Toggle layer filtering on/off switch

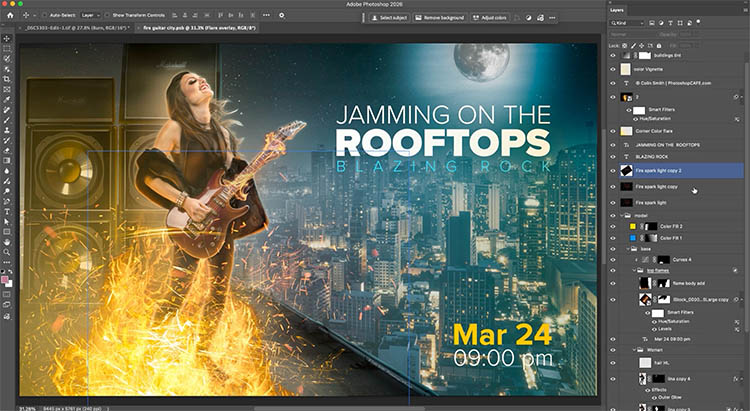[698, 22]
